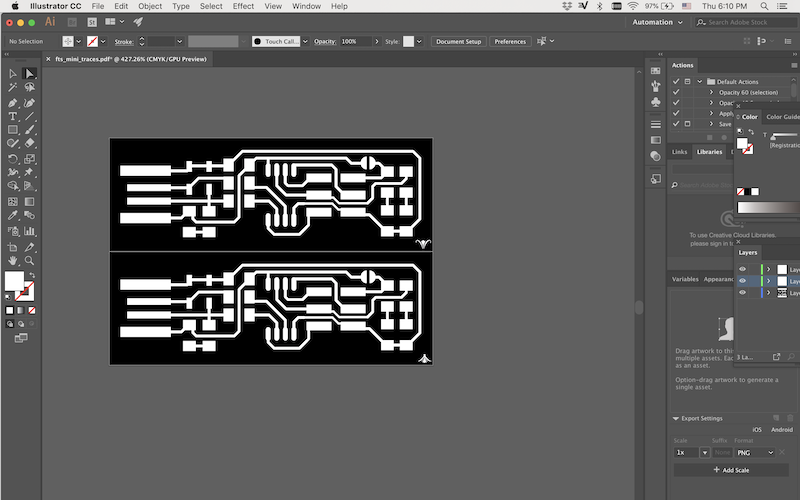800x500 pixels.
Task: Select the Artboard tool
Action: [13, 247]
